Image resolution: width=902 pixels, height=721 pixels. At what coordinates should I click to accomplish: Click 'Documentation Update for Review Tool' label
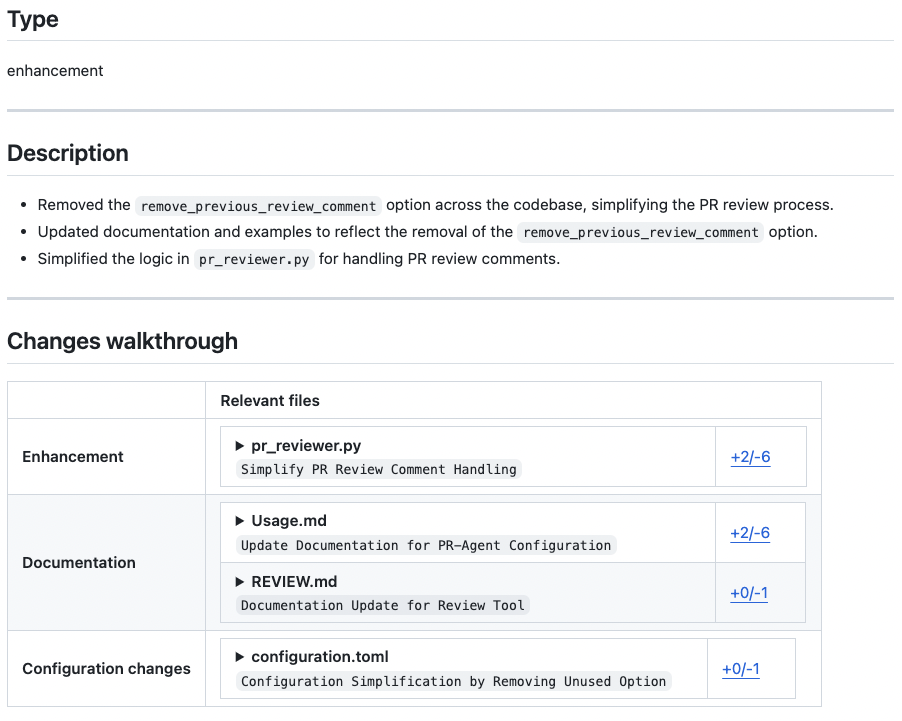click(383, 605)
